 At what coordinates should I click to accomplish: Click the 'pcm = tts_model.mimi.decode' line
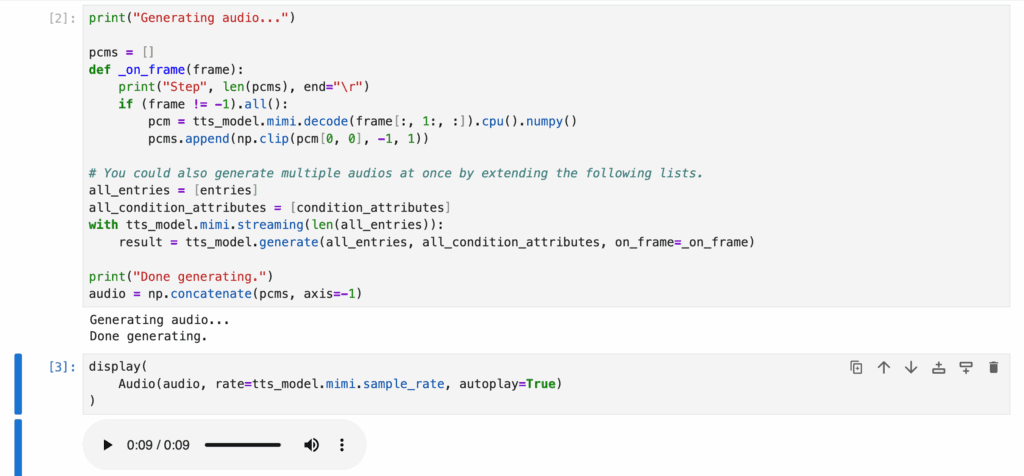coord(362,121)
